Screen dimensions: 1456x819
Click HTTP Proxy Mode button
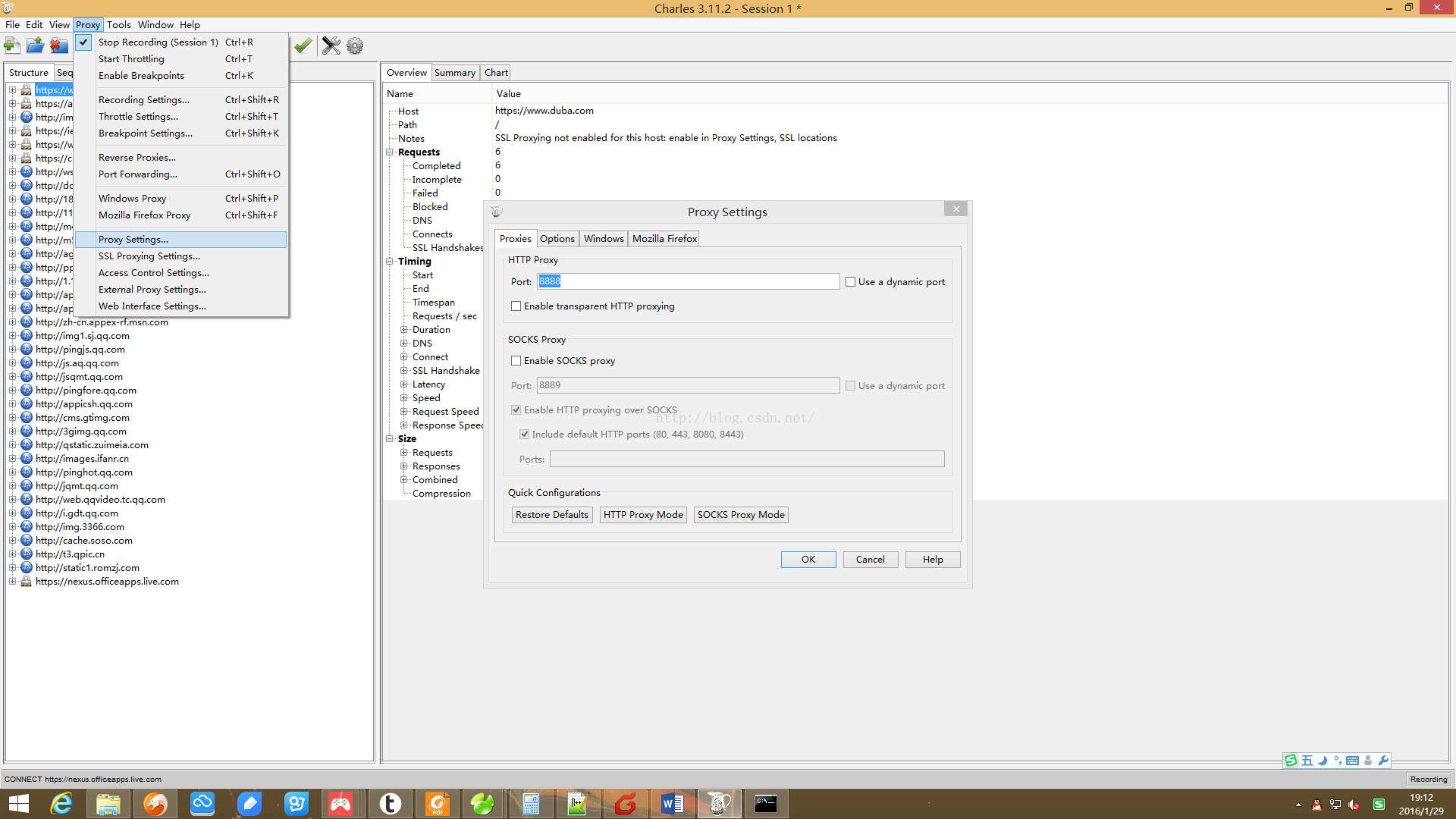[x=643, y=515]
